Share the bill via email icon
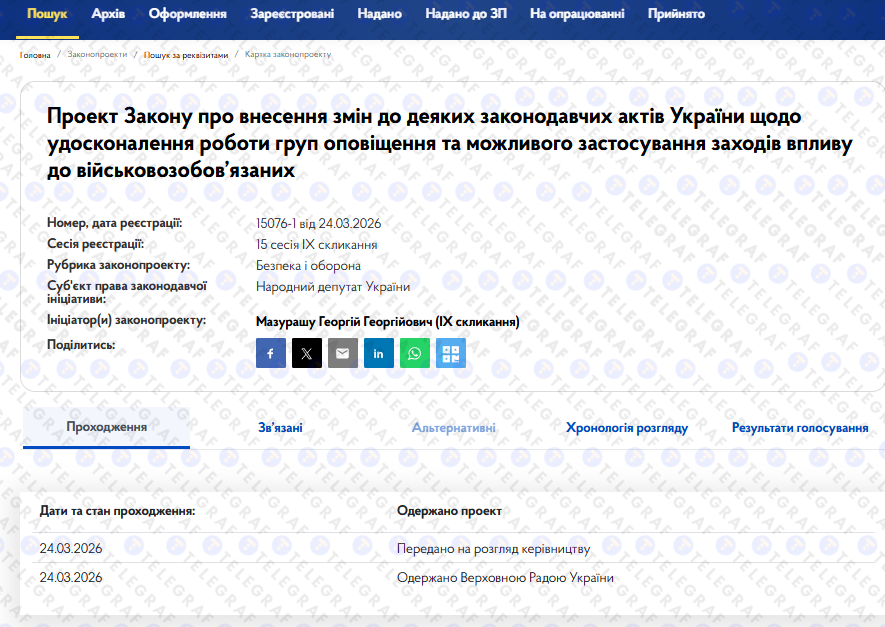 [x=343, y=353]
